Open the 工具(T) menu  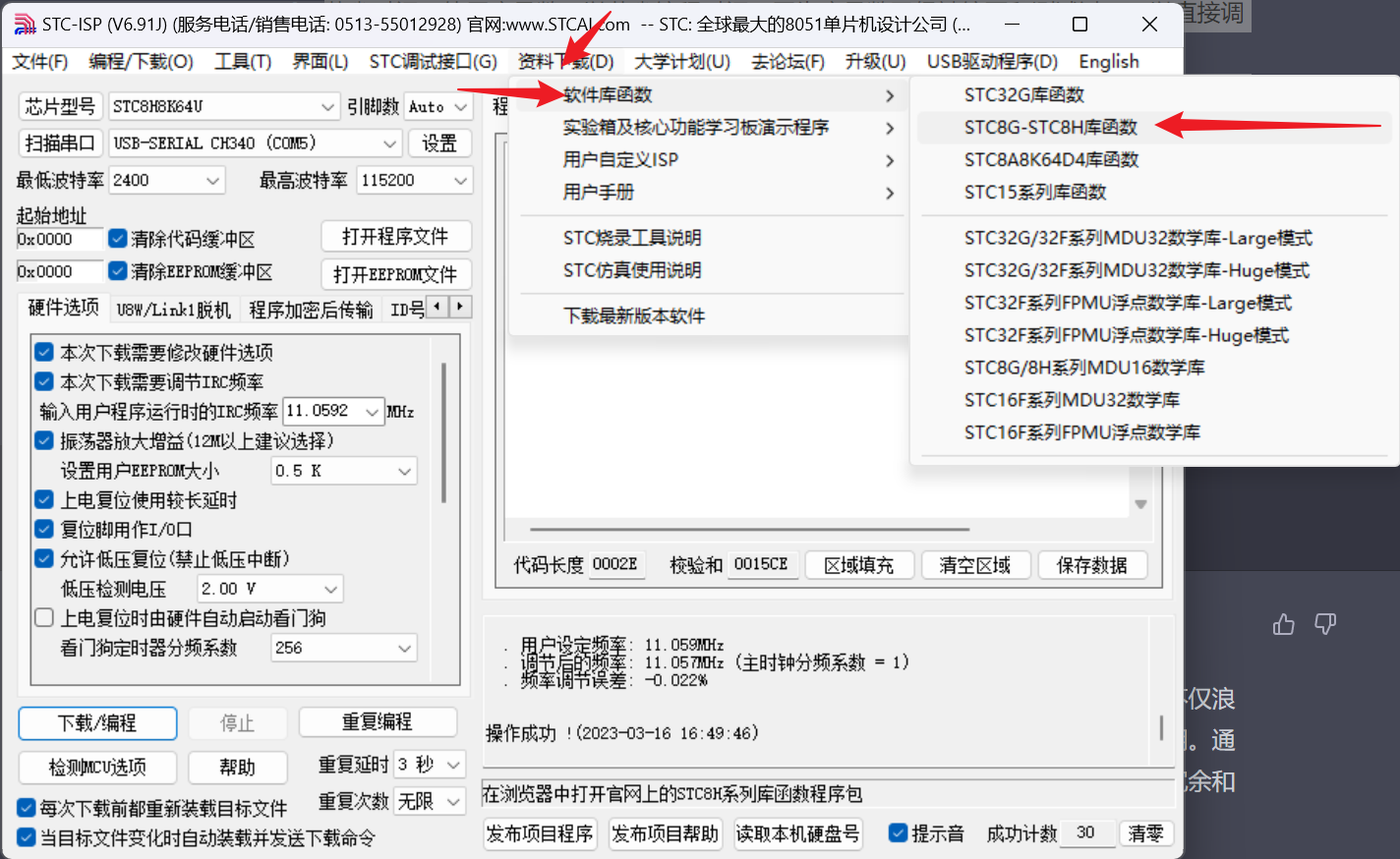pyautogui.click(x=243, y=61)
